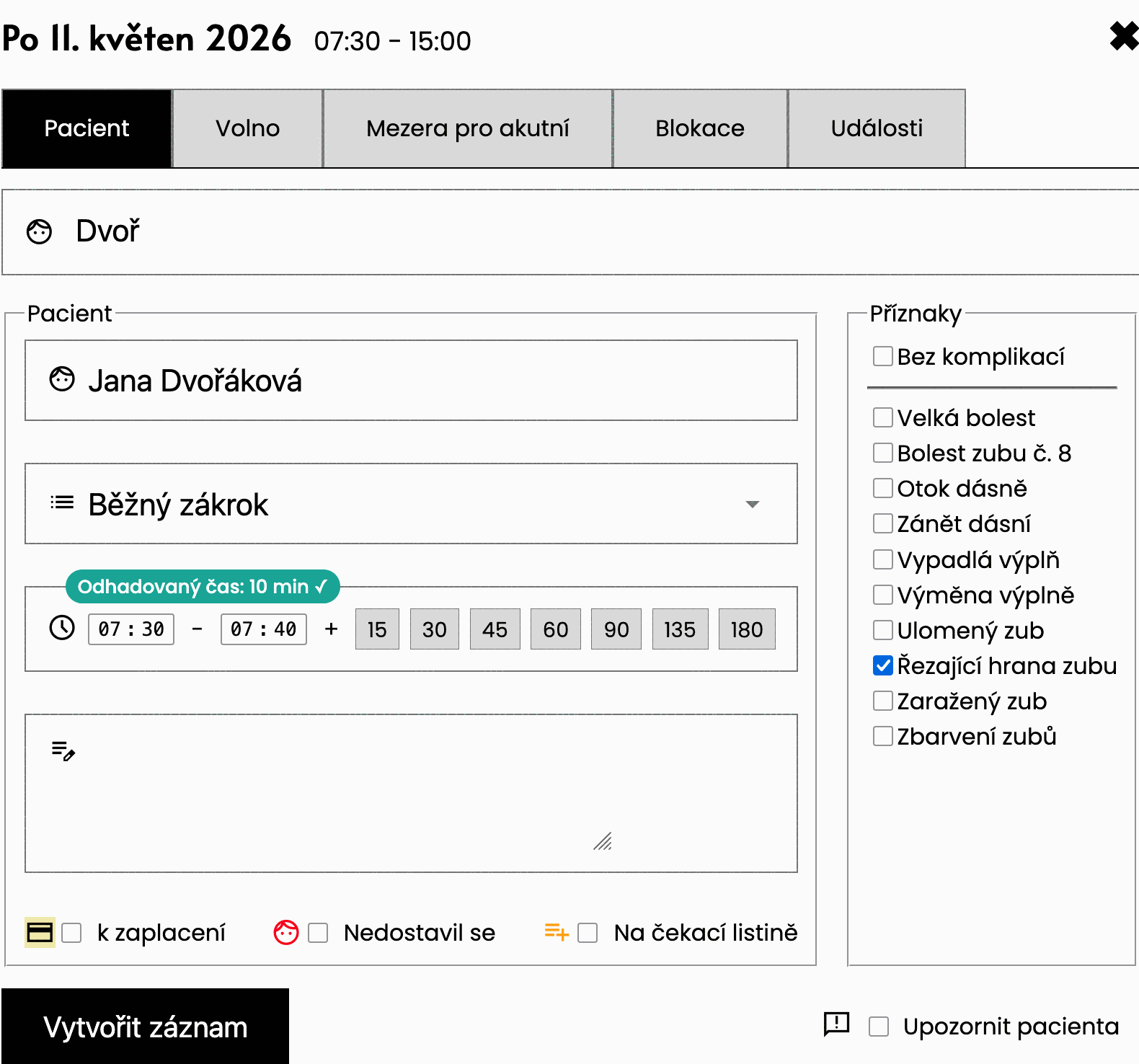
Task: Select the Vypadlá výplň checkbox
Action: coord(882,559)
